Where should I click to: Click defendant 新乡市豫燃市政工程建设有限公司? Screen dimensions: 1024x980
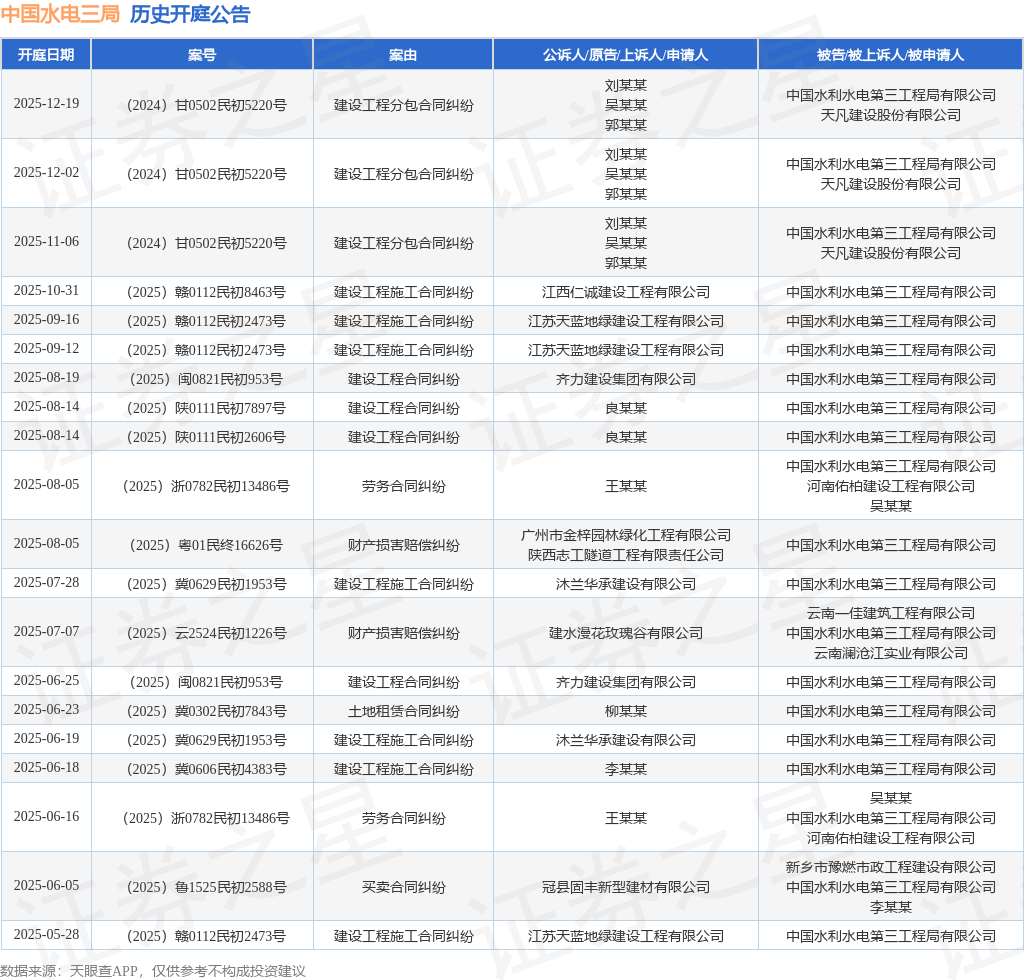click(891, 867)
